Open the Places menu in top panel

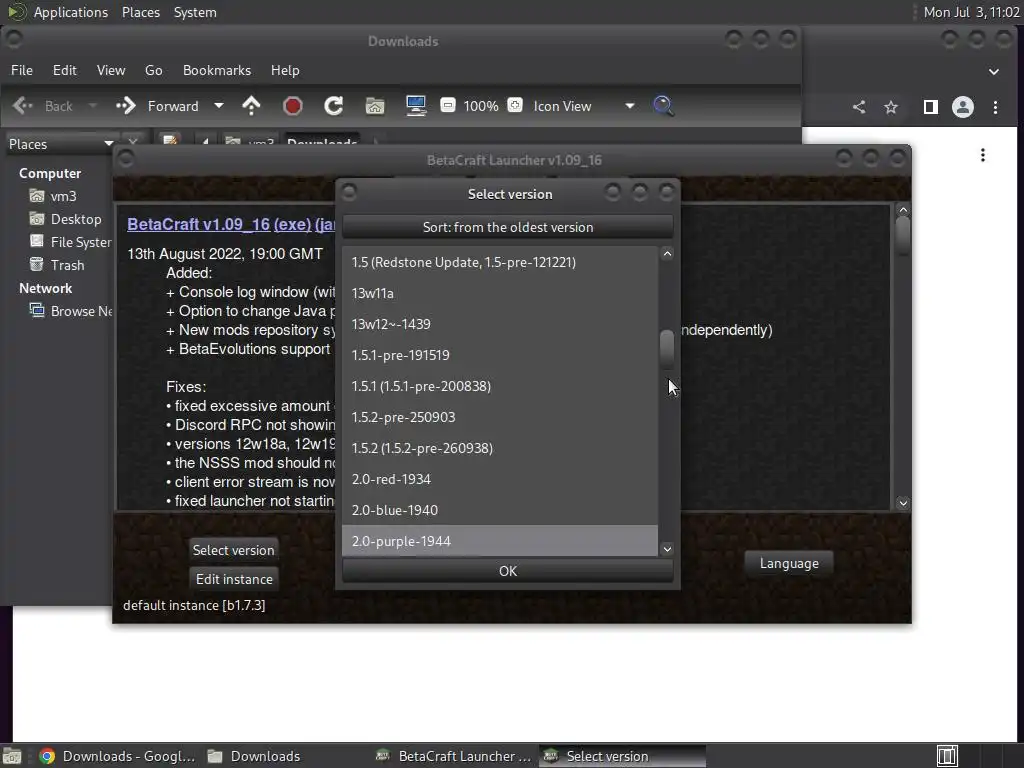pos(141,12)
